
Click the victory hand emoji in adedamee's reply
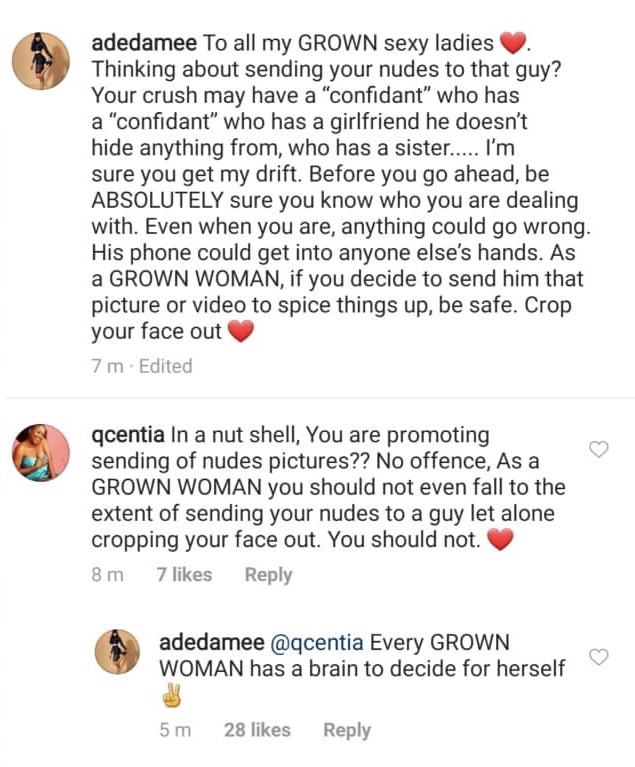[172, 696]
